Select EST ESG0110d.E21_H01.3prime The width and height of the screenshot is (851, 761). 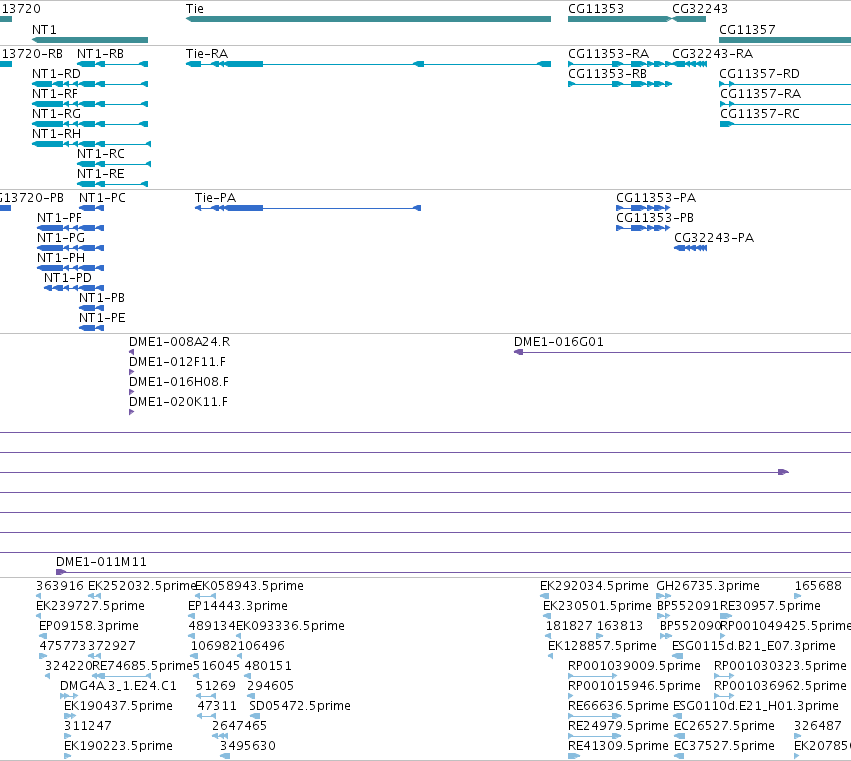[x=677, y=716]
